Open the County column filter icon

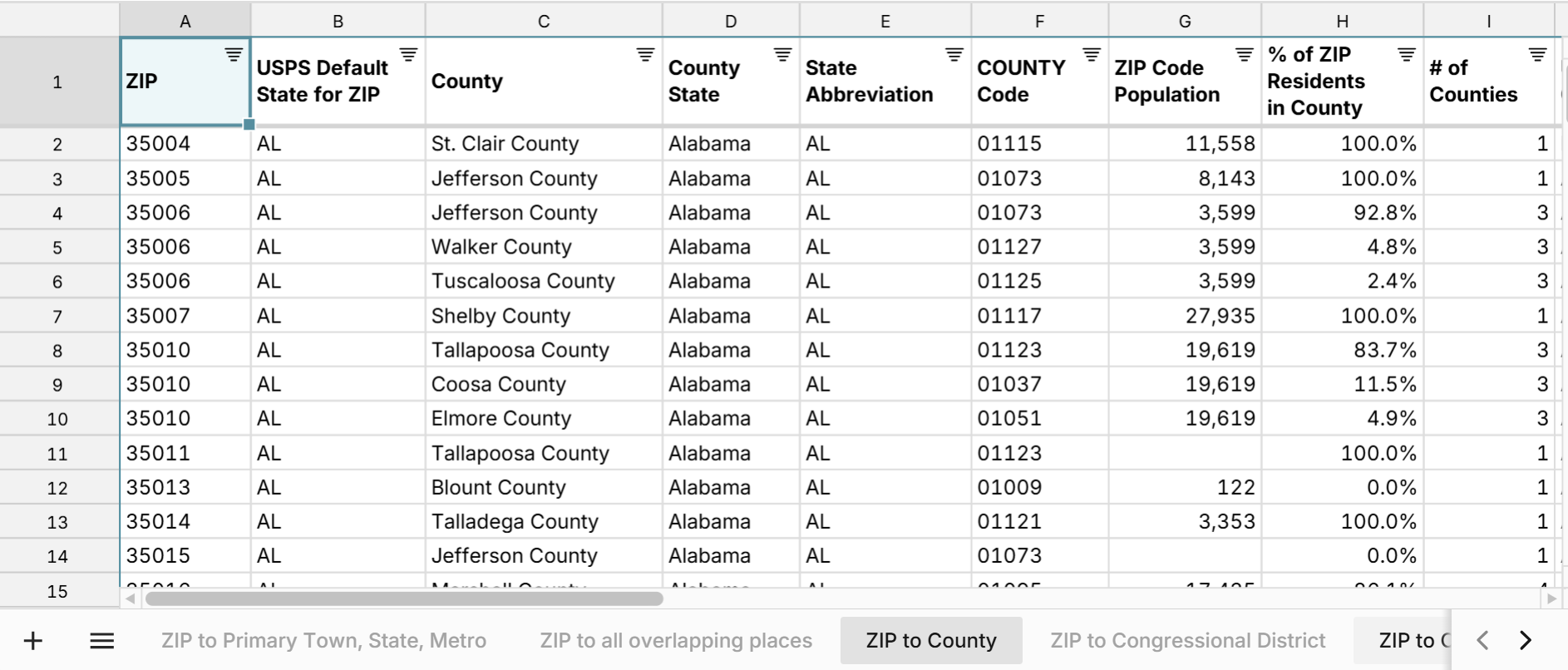(644, 55)
